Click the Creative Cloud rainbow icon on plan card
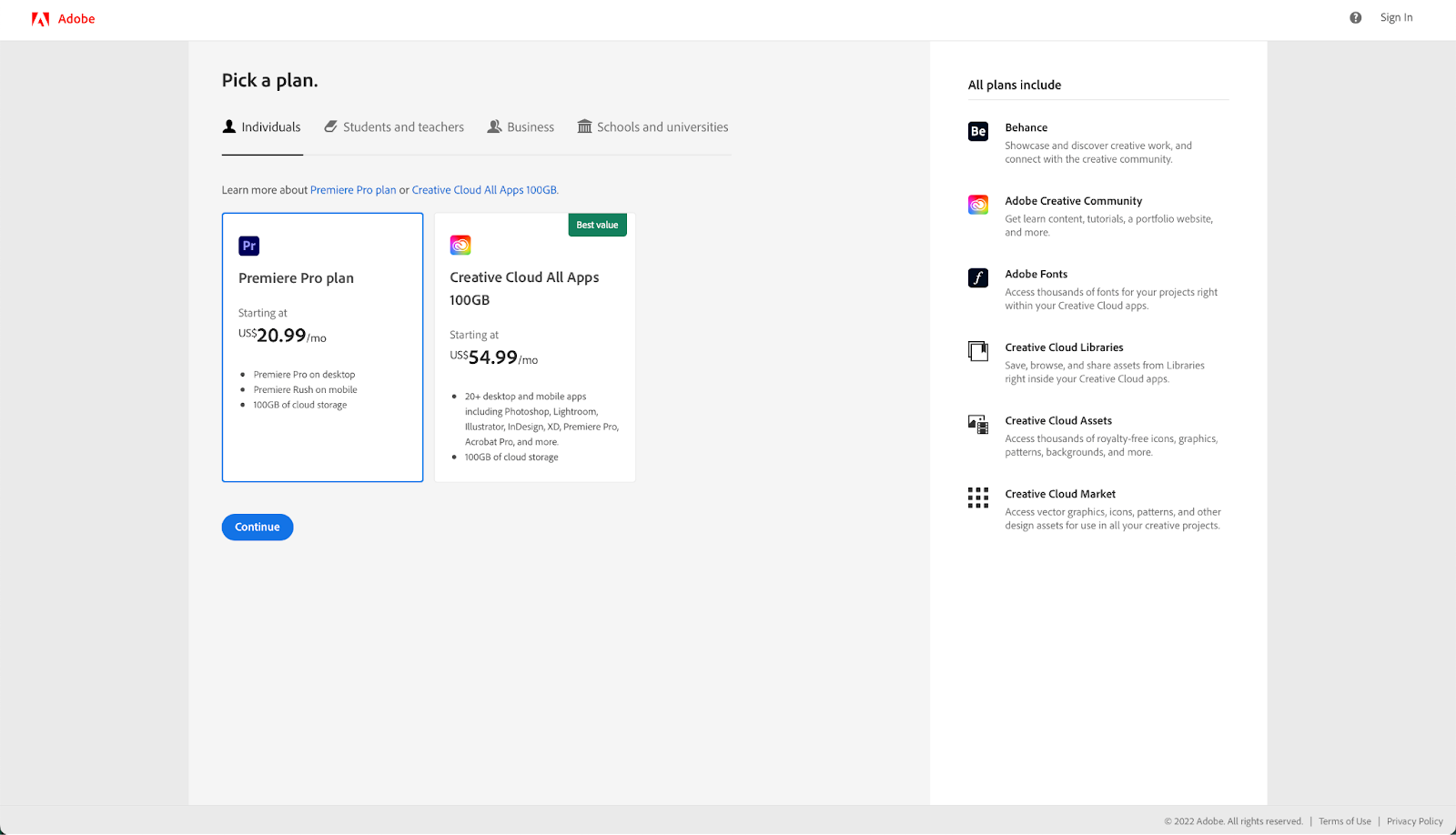 click(x=460, y=245)
